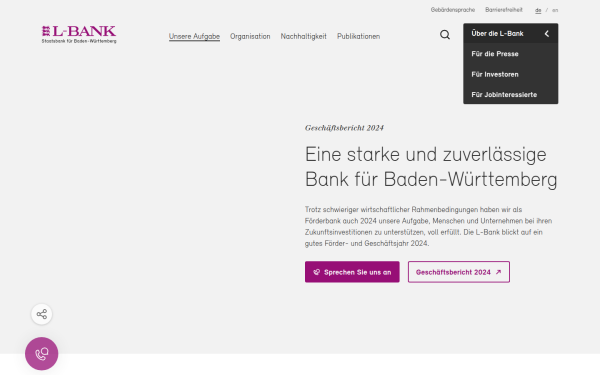The image size is (600, 375).
Task: Click the L-BANK logo
Action: 79,34
